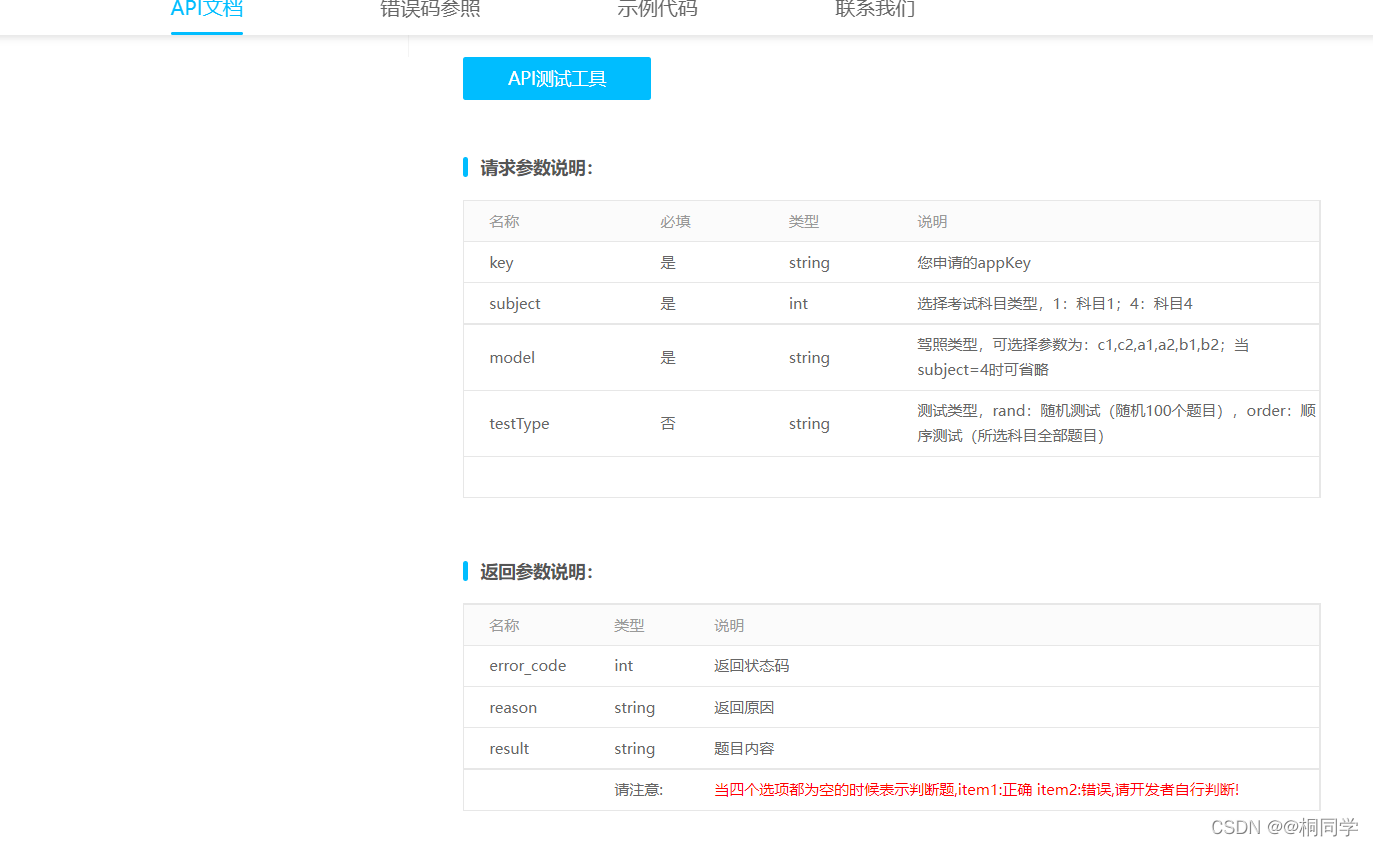Click the 'testType' parameter name cell
Viewport: 1373px width, 846px height.
point(519,424)
